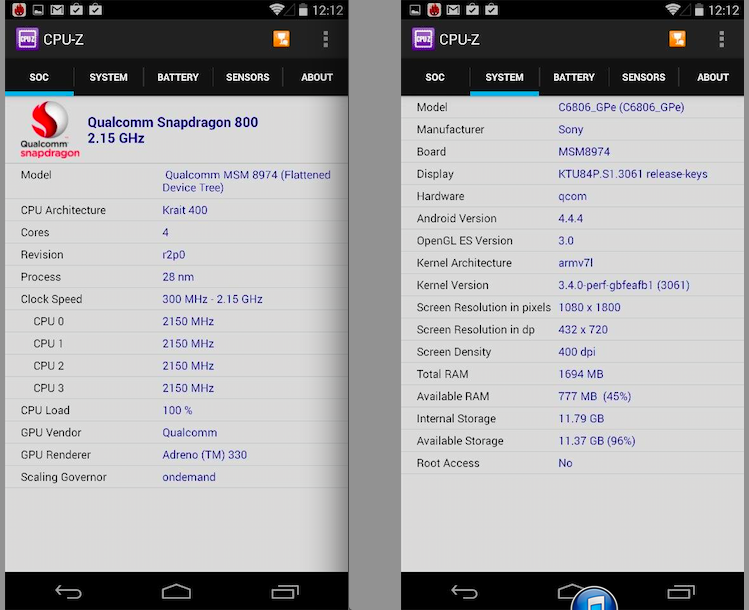Tap the orange validation icon on the System screen

pos(678,39)
